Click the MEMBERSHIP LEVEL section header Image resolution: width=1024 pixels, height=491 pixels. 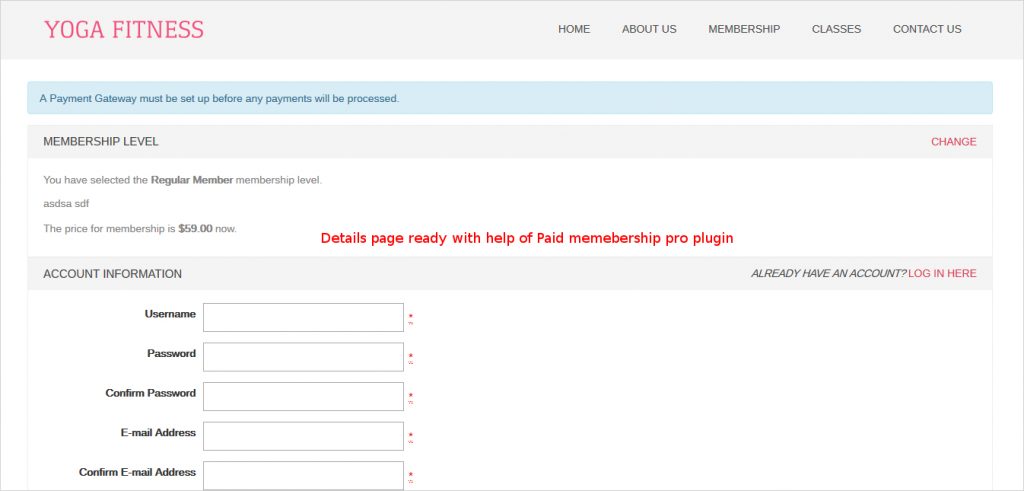coord(101,142)
